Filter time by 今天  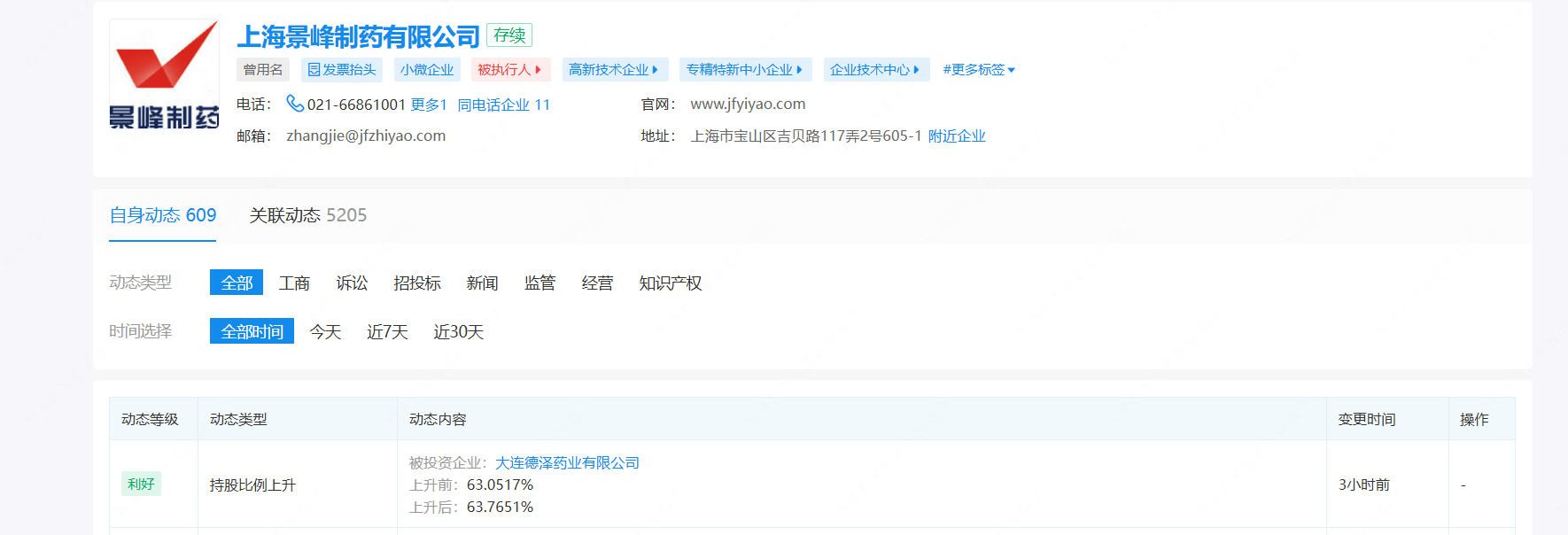pyautogui.click(x=325, y=331)
